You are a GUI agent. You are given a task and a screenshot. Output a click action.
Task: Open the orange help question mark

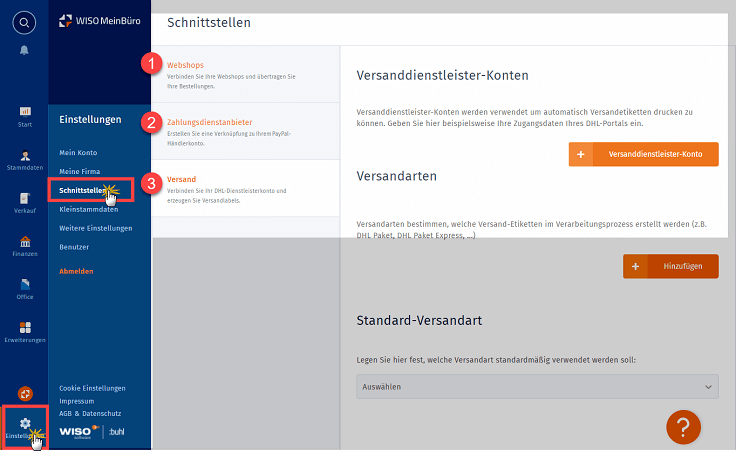click(683, 426)
